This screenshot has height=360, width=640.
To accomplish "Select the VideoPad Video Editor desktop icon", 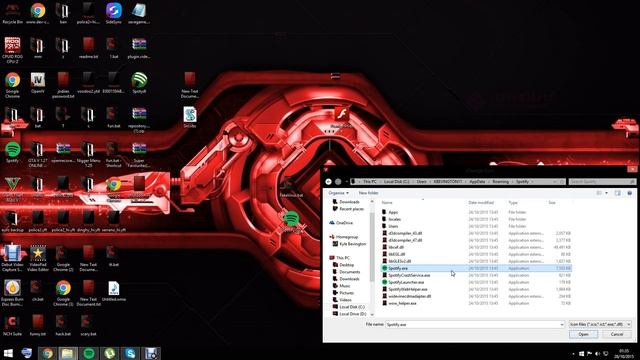I will coord(38,259).
